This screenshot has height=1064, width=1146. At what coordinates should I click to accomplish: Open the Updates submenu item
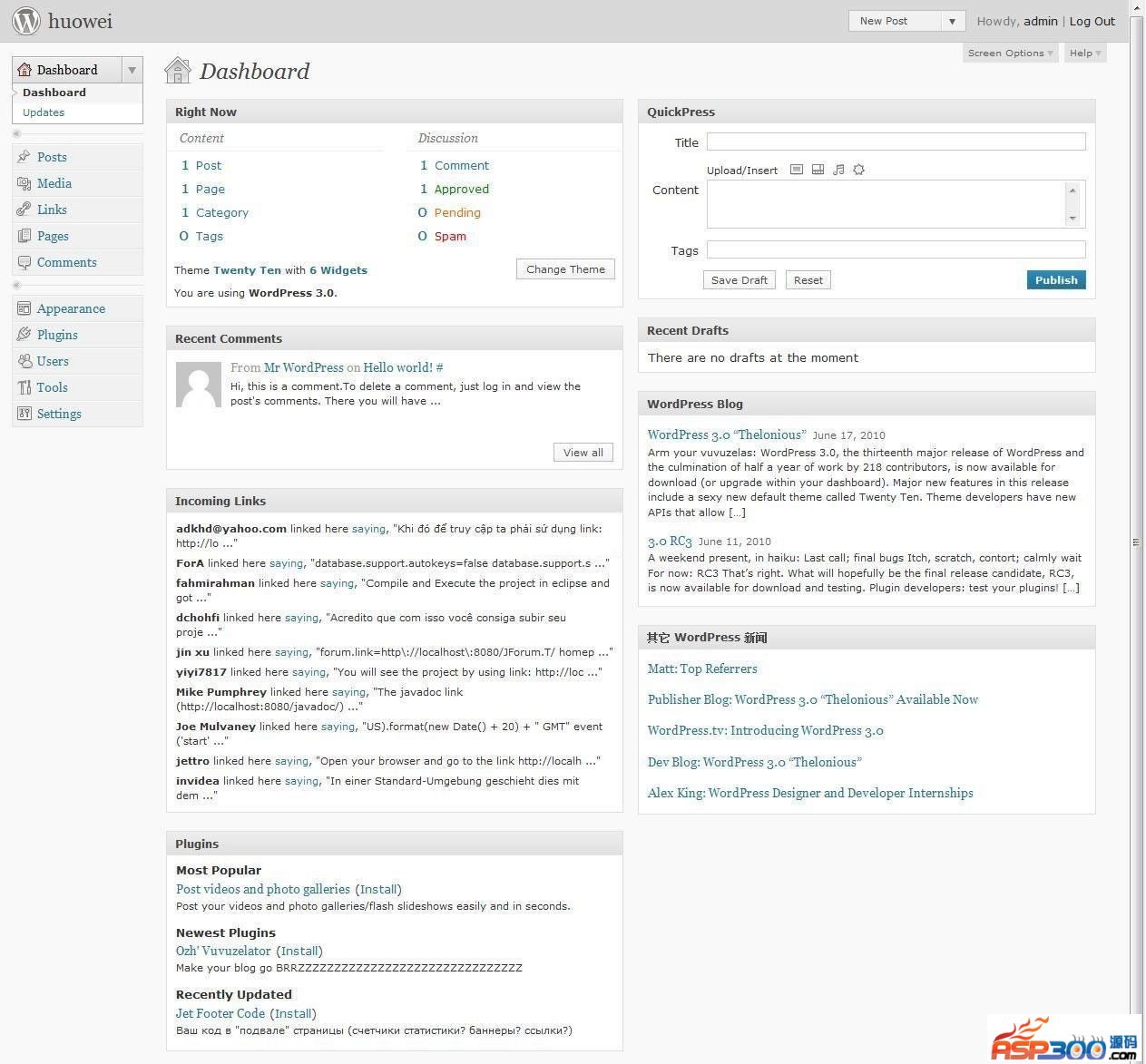pyautogui.click(x=44, y=112)
